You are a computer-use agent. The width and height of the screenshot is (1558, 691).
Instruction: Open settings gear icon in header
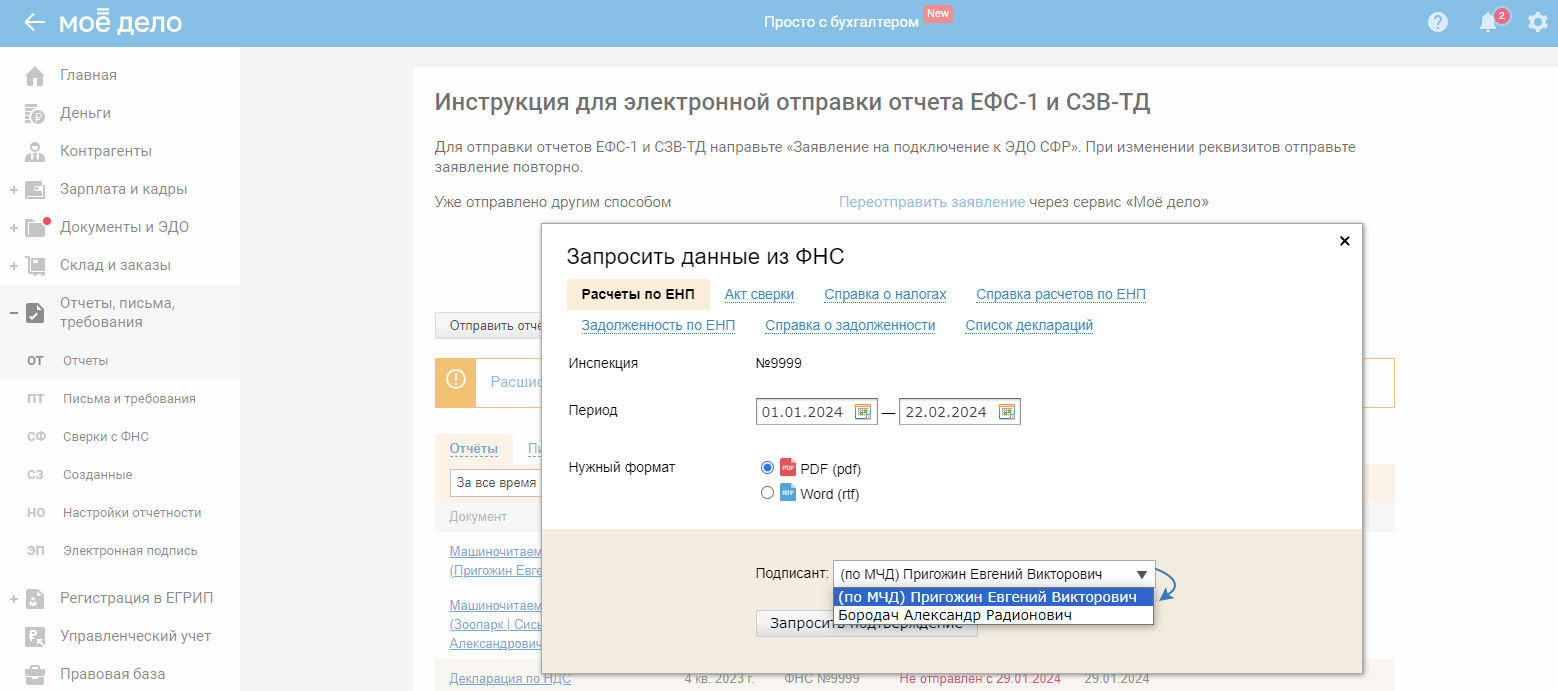click(1537, 22)
